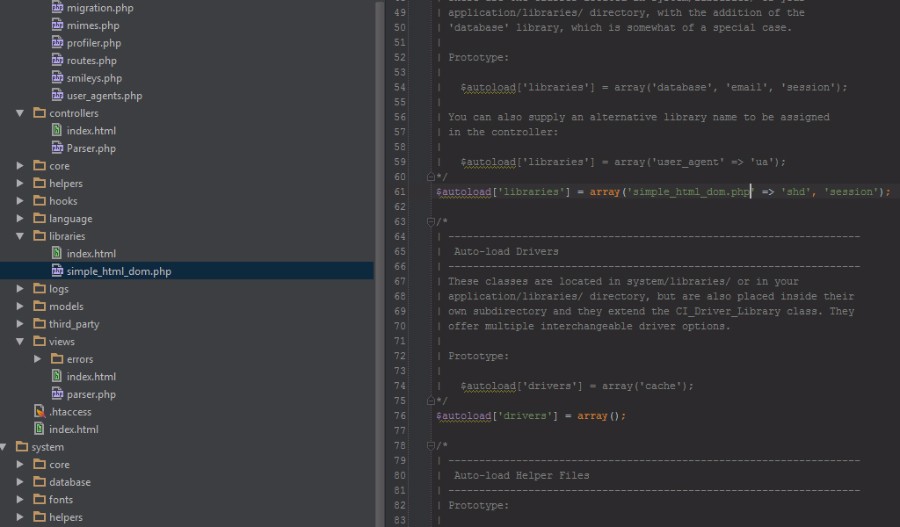
Task: Click the 'Auto-load Helper Files' comment heading
Action: 521,475
